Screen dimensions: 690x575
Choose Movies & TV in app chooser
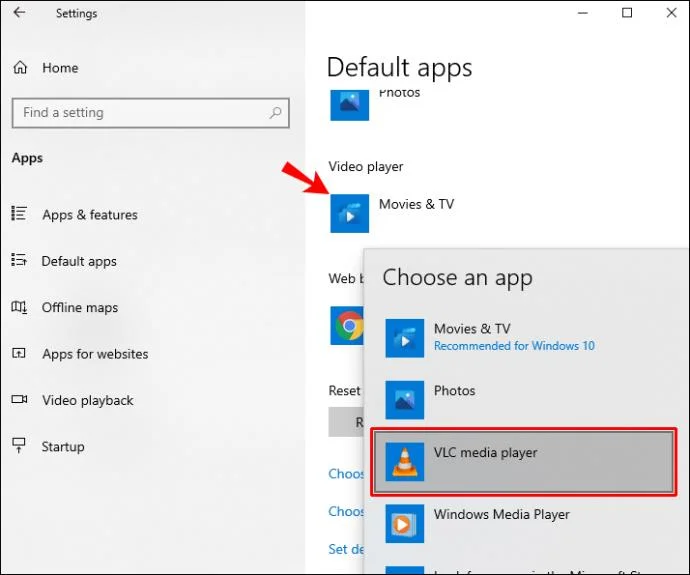(524, 338)
